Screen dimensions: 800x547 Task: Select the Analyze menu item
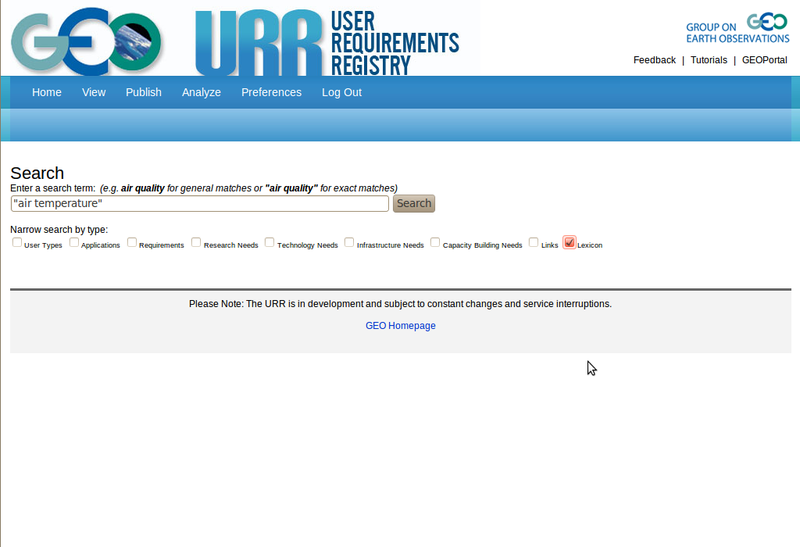tap(201, 92)
